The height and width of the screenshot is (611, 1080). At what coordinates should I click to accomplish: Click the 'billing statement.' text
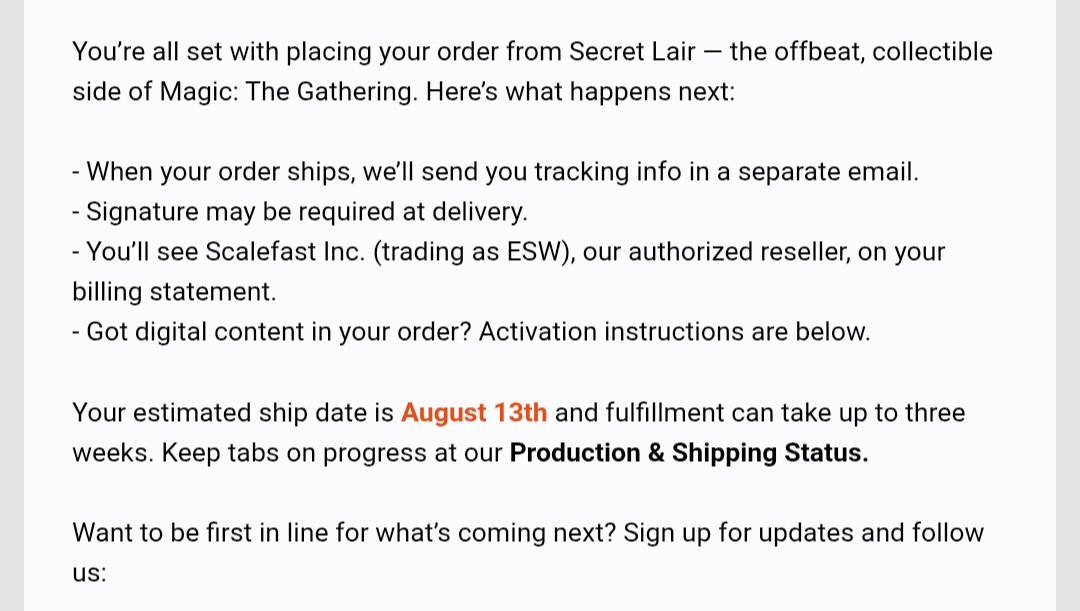pyautogui.click(x=174, y=292)
